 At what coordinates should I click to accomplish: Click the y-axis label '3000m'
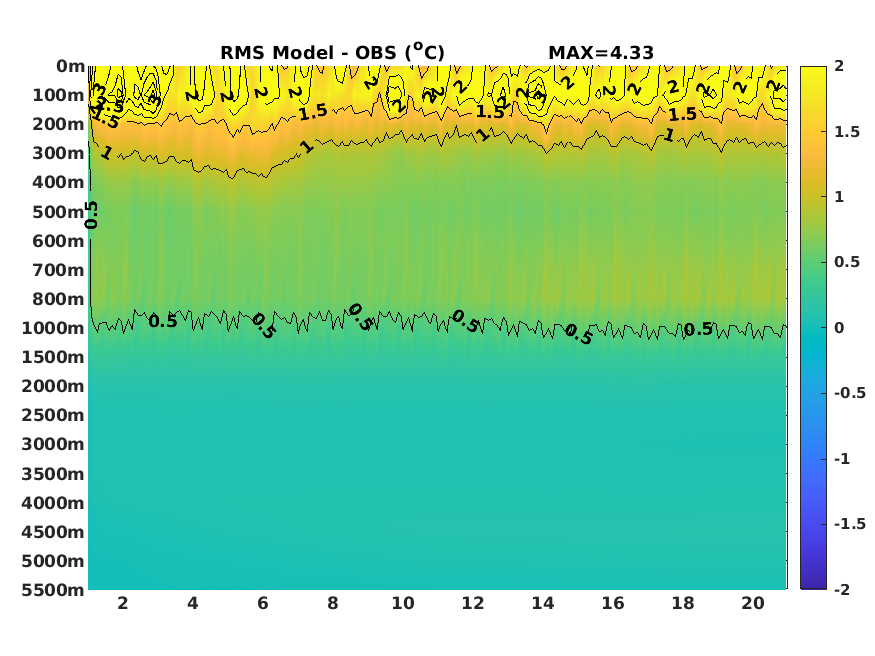[53, 445]
